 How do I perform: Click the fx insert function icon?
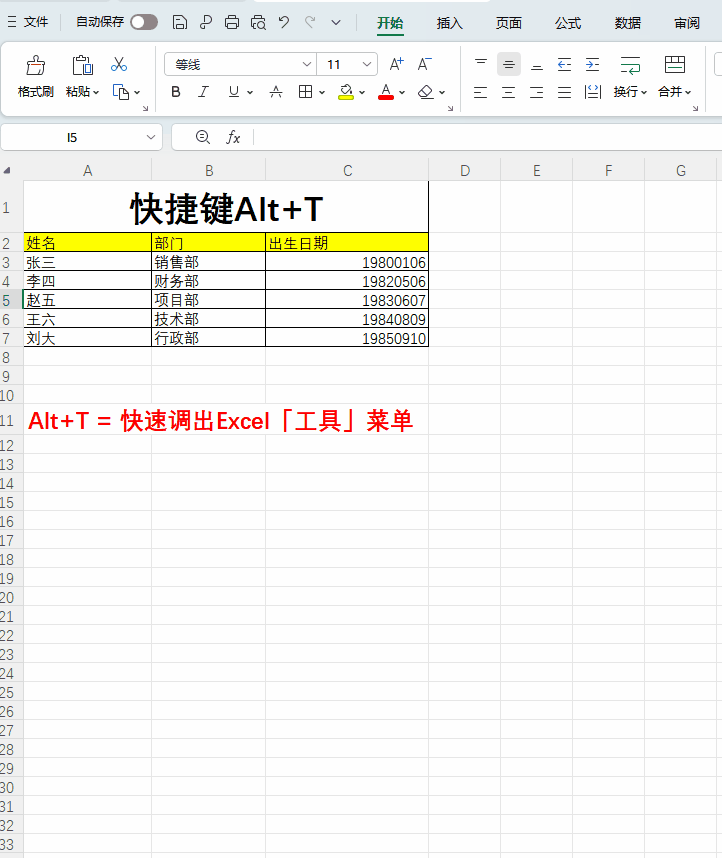[233, 137]
